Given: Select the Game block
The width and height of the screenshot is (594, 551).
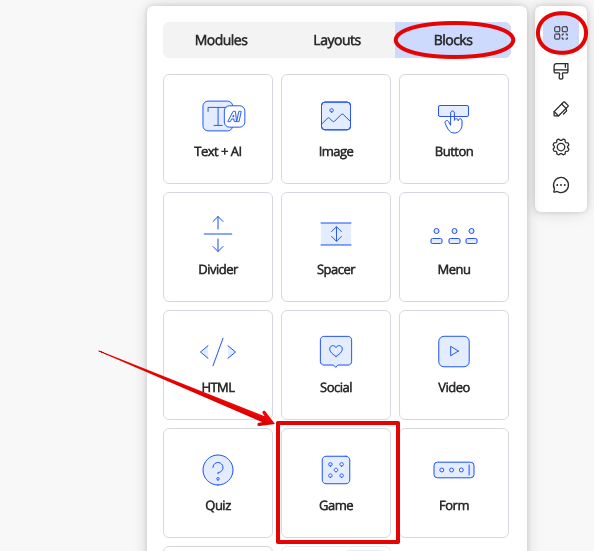Looking at the screenshot, I should 336,483.
